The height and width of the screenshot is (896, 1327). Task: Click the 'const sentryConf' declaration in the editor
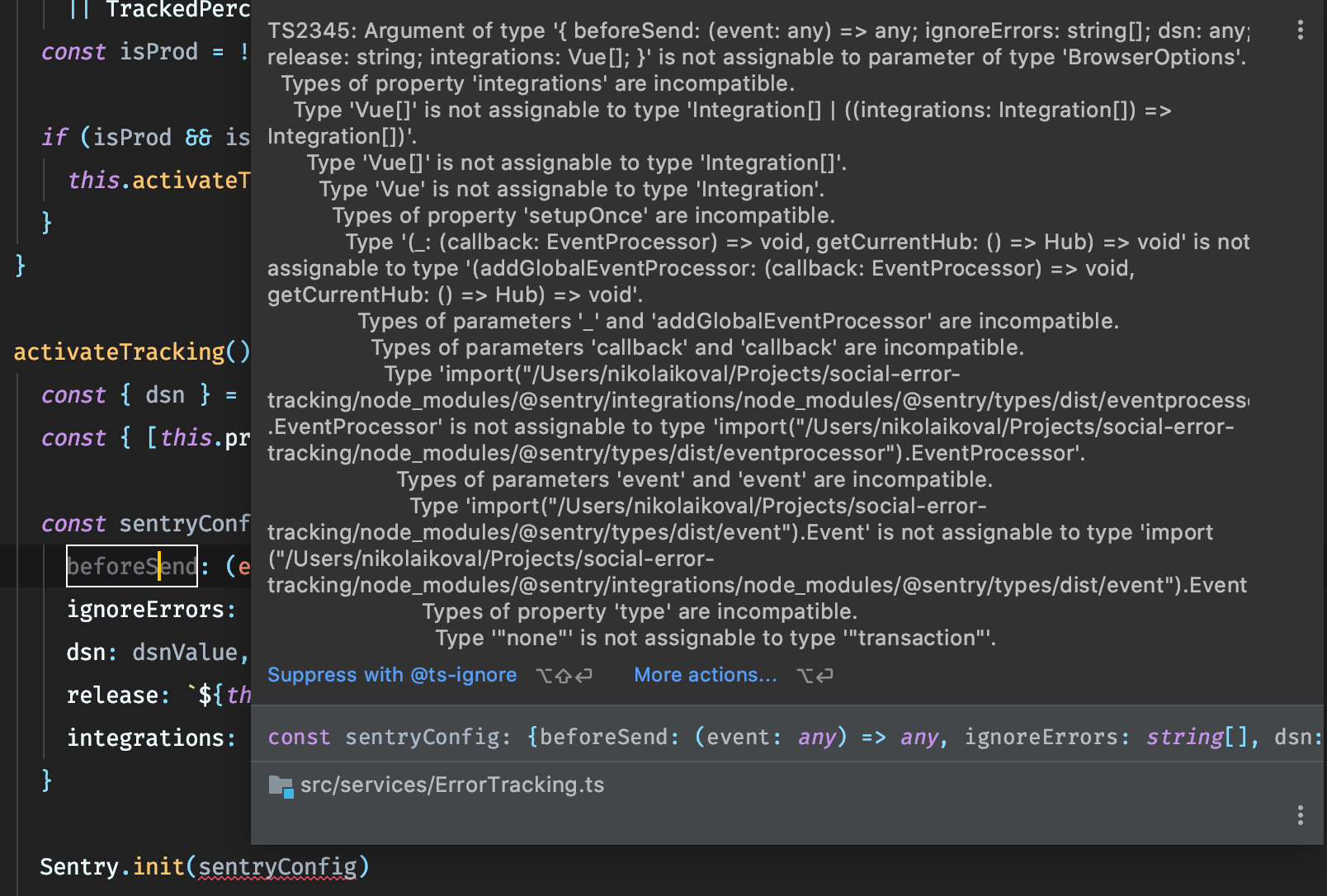tap(145, 524)
